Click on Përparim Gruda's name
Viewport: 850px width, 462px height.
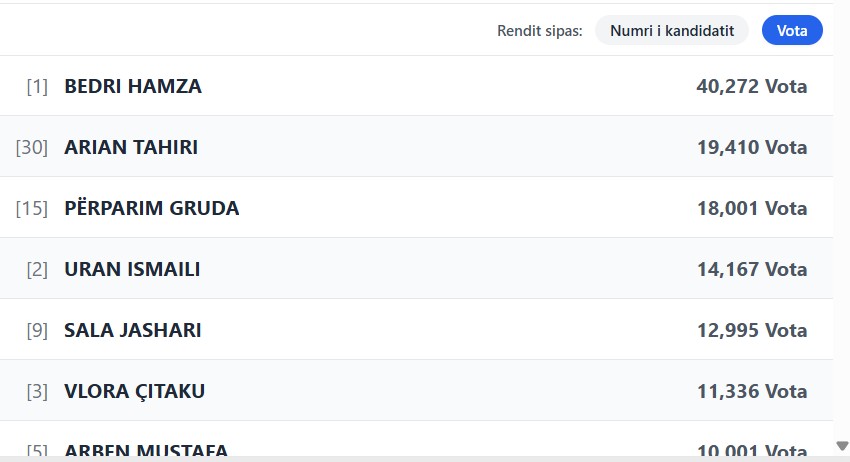pyautogui.click(x=152, y=208)
